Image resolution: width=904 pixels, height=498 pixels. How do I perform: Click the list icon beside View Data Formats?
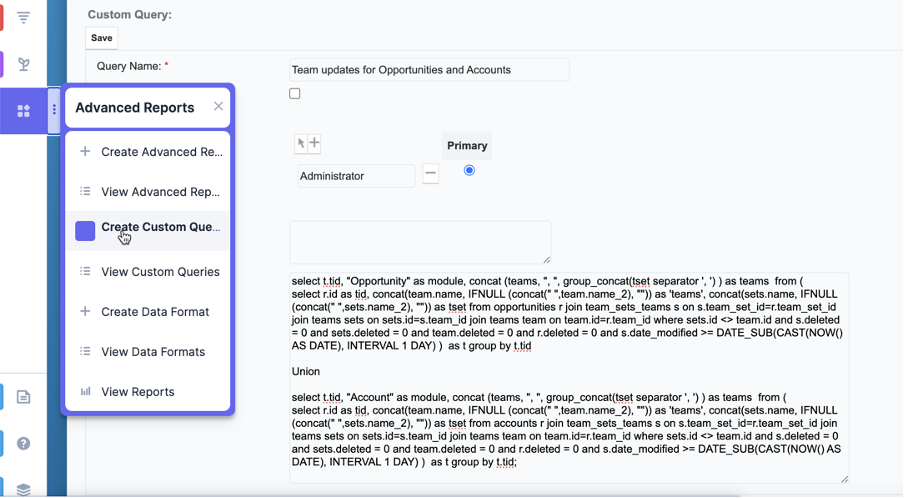click(x=85, y=351)
